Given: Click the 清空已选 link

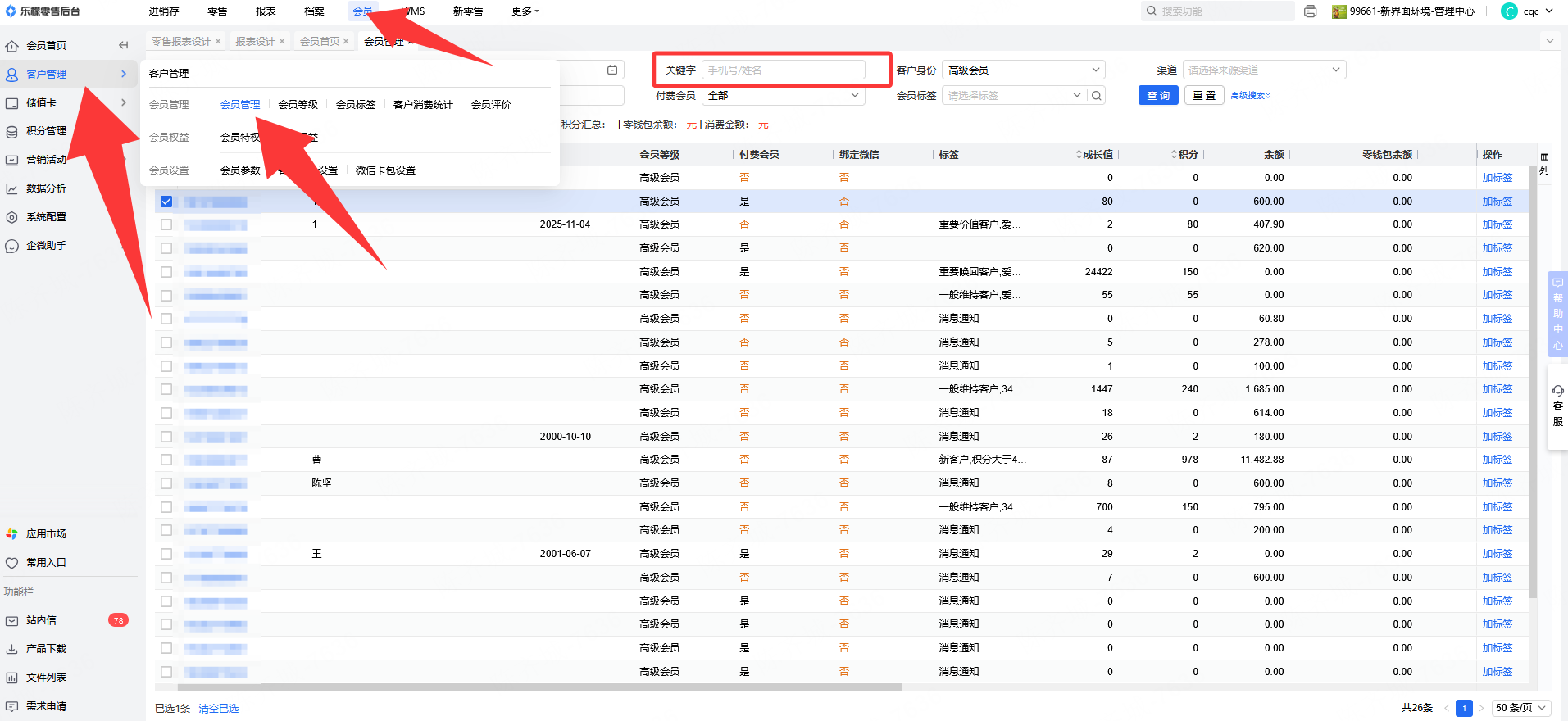Looking at the screenshot, I should 219,709.
